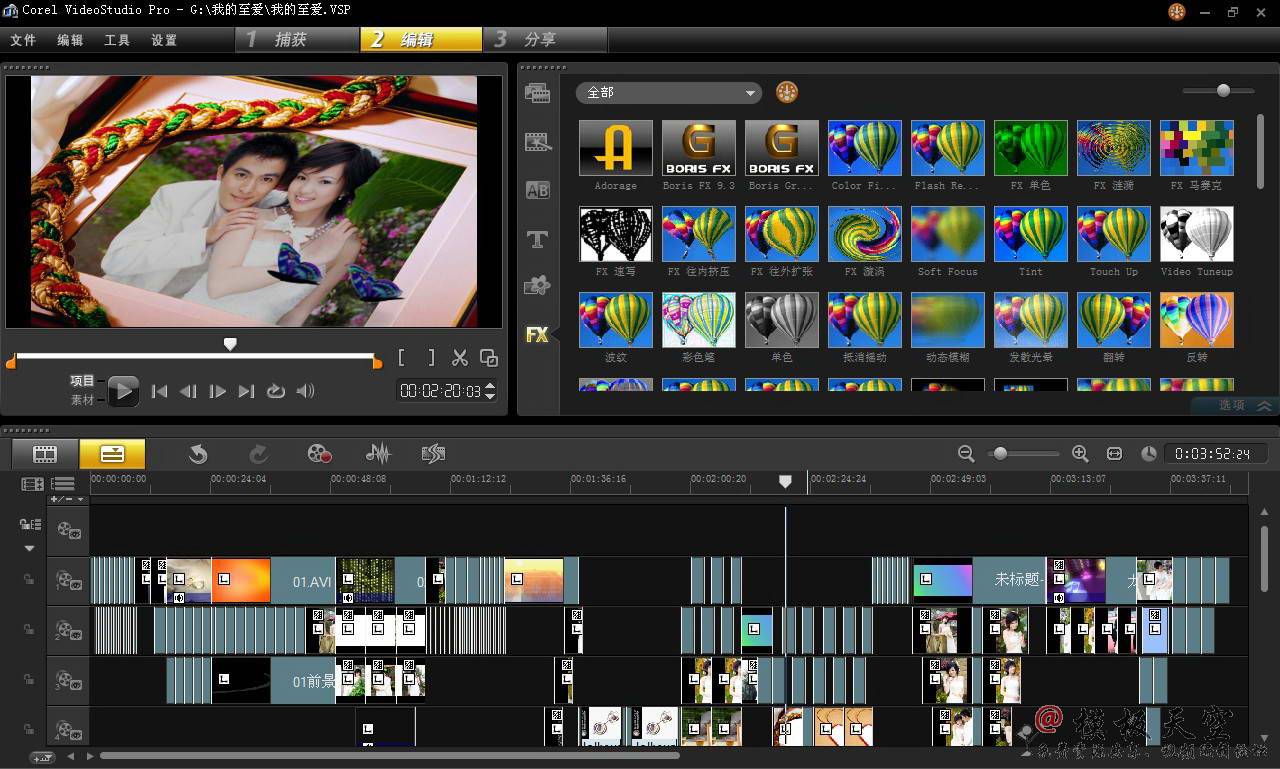
Task: Open the add track dropdown at bottom left
Action: 42,757
